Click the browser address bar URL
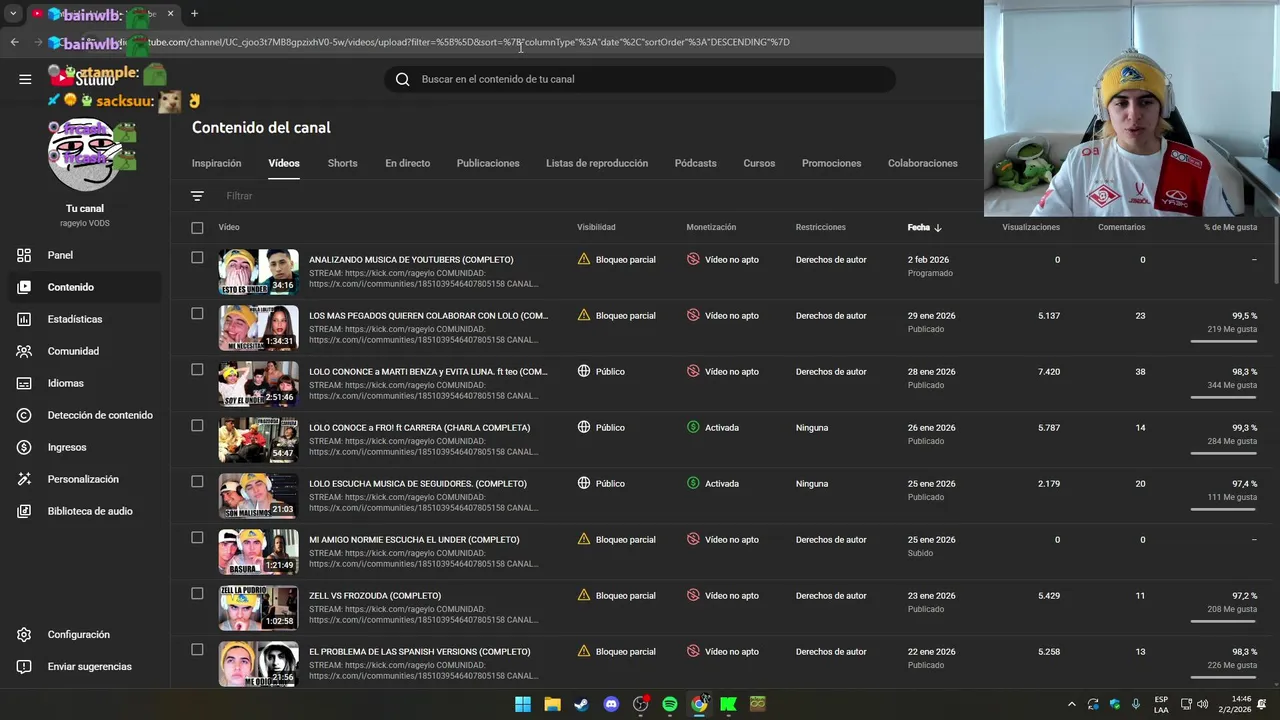This screenshot has width=1280, height=720. 470,42
